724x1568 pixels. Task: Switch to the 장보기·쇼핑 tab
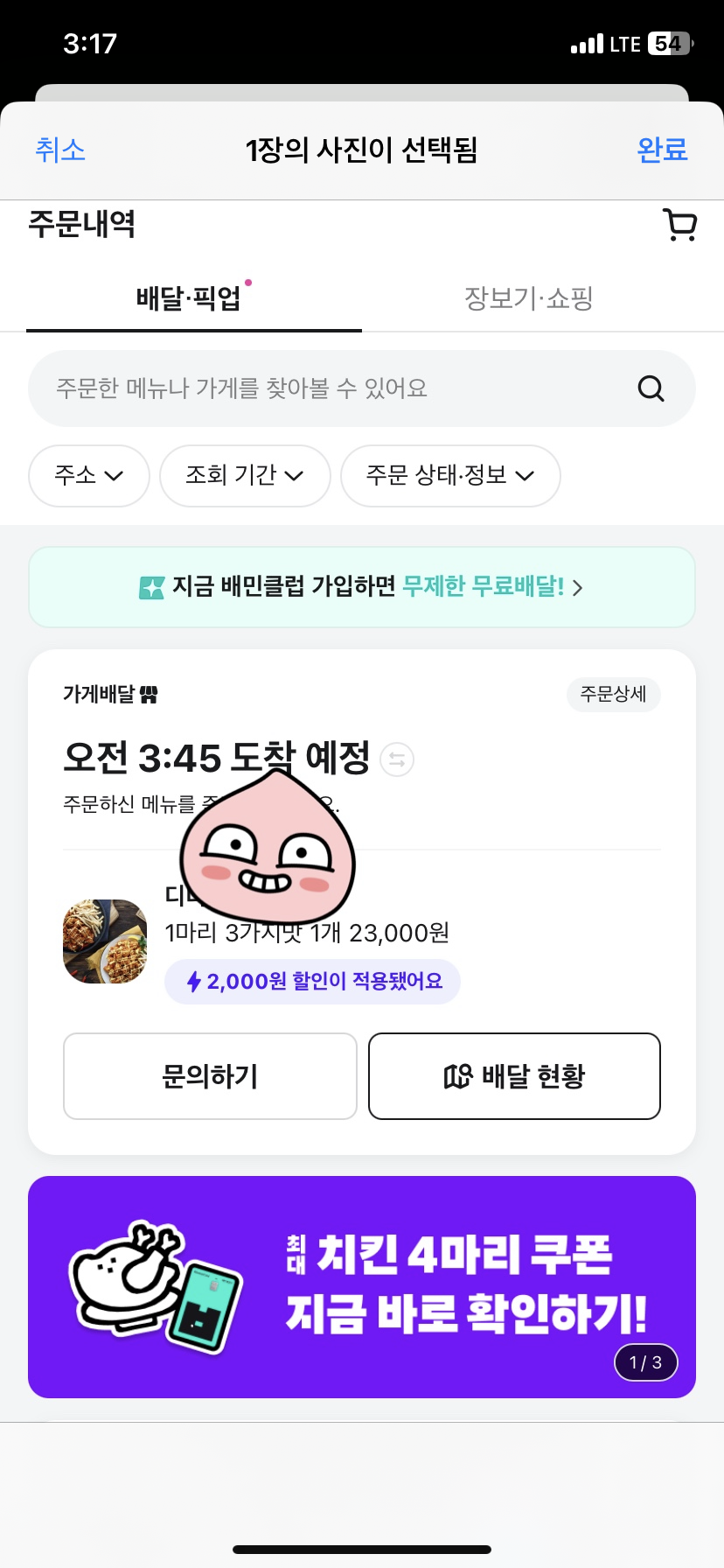pos(528,298)
